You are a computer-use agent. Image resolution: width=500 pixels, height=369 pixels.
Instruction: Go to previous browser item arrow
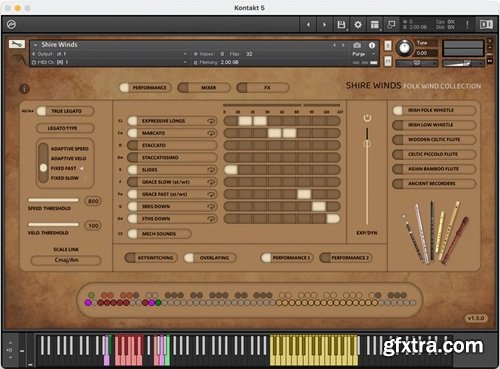click(x=308, y=25)
